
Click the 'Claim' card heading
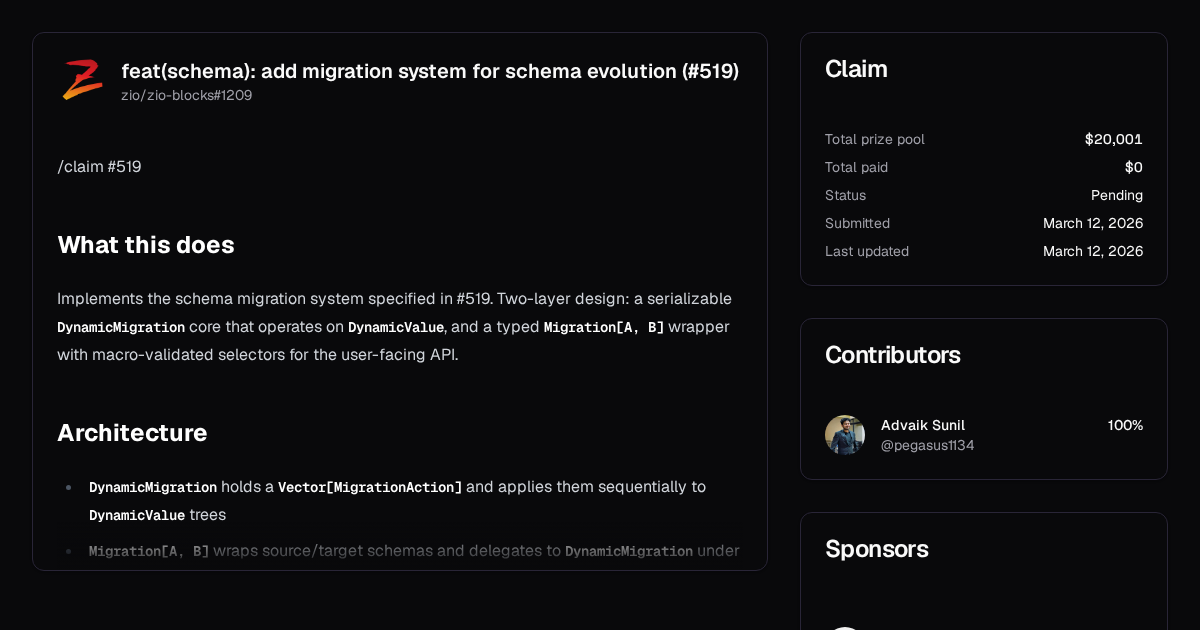[856, 69]
